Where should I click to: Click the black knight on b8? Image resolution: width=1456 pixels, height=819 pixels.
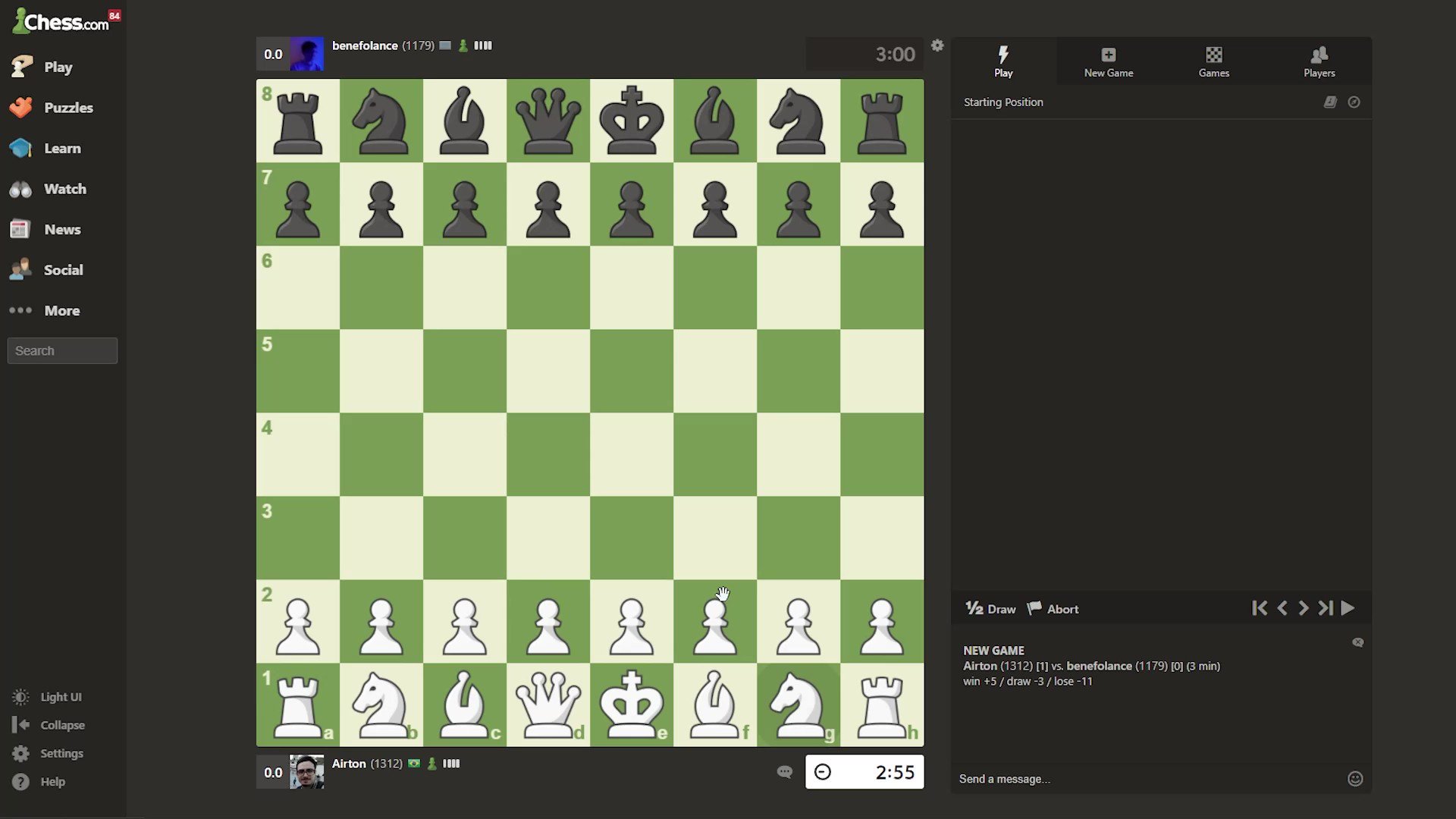pyautogui.click(x=381, y=121)
